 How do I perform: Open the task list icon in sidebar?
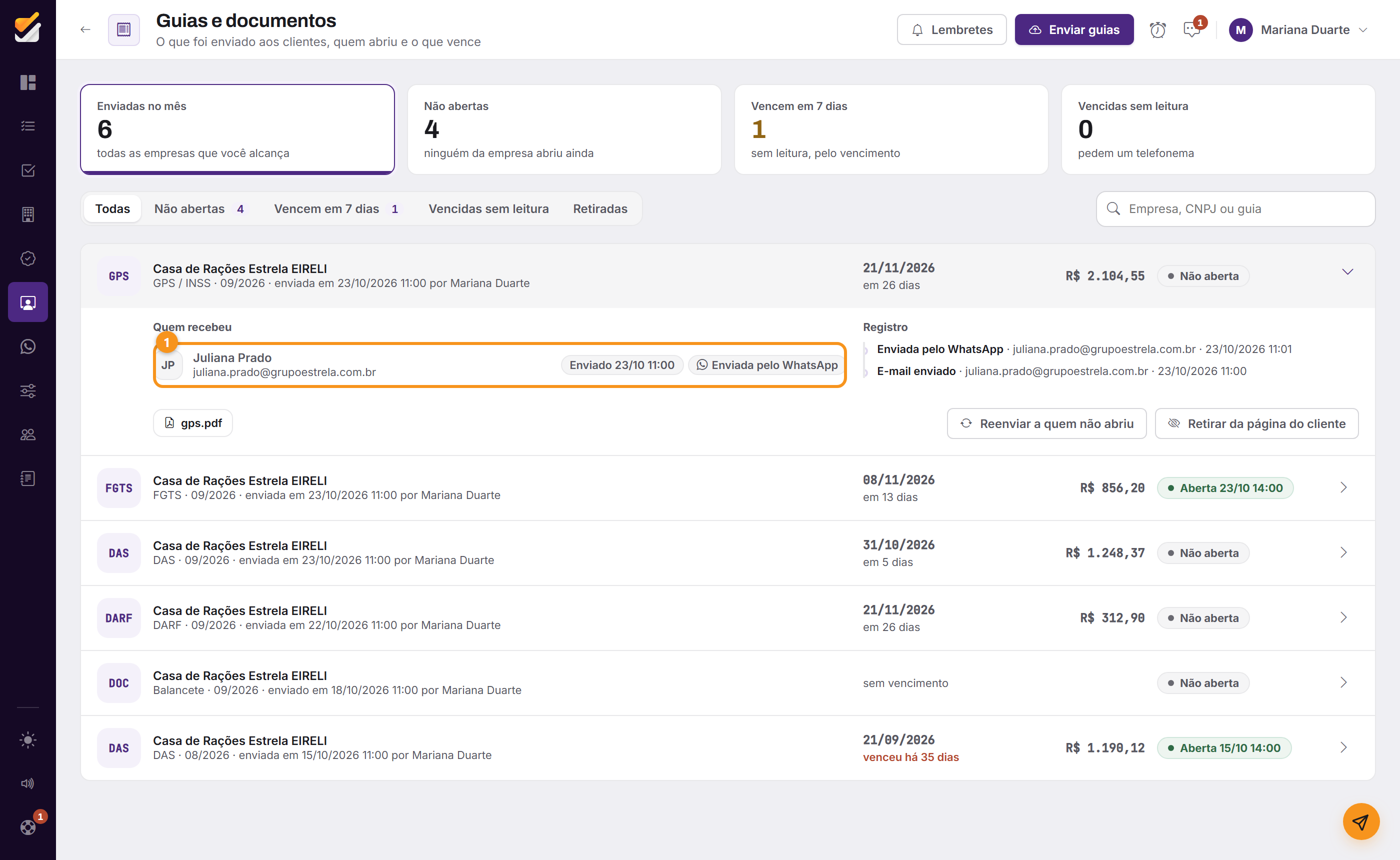pyautogui.click(x=28, y=126)
